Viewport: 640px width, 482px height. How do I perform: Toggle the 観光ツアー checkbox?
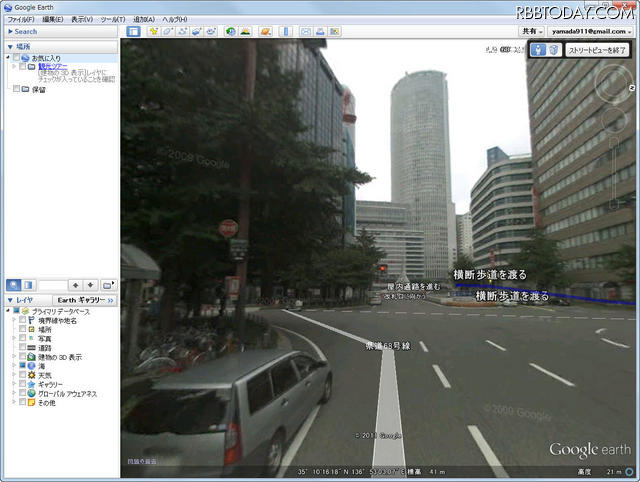(x=22, y=66)
